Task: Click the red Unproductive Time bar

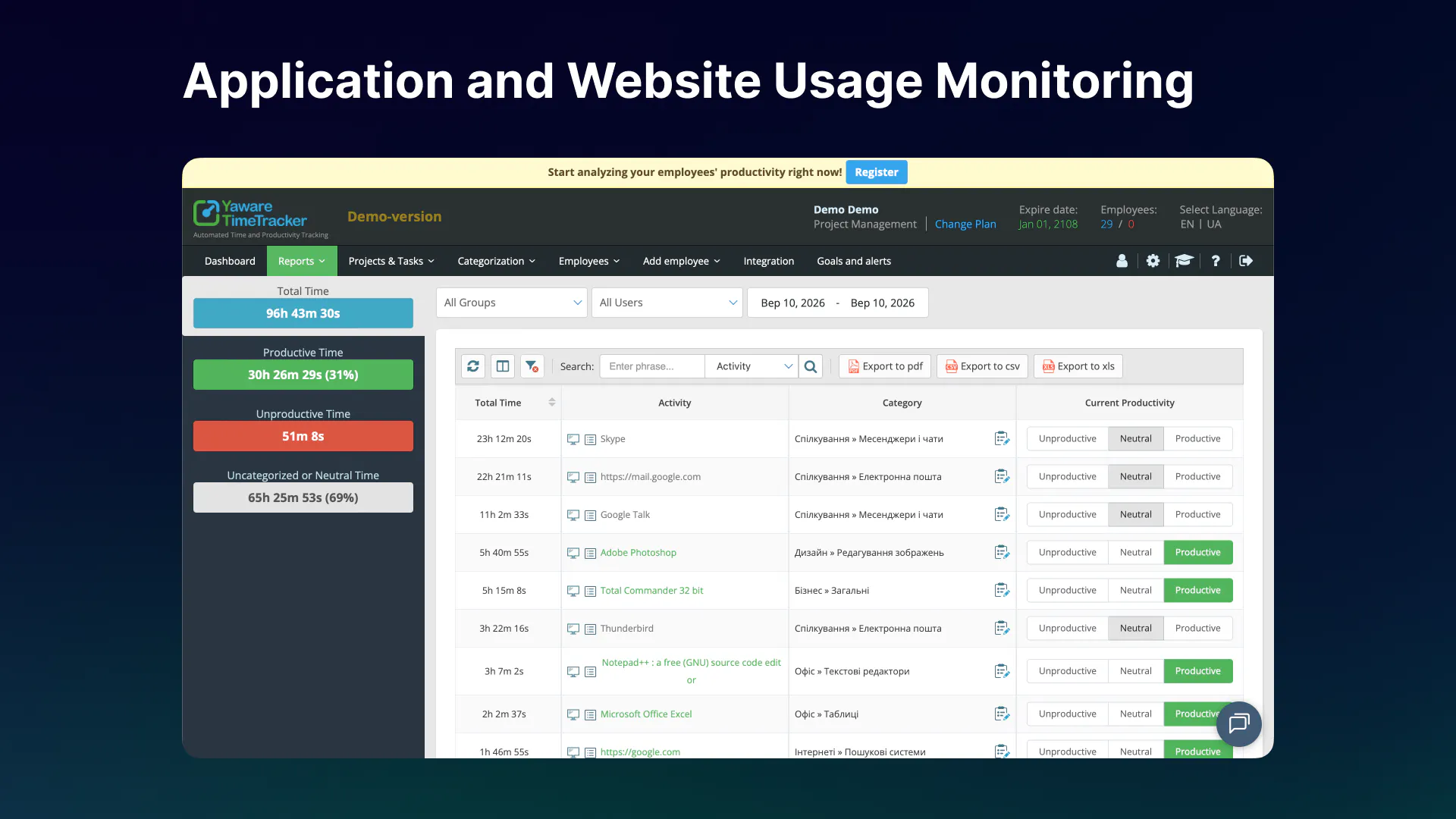Action: coord(303,436)
